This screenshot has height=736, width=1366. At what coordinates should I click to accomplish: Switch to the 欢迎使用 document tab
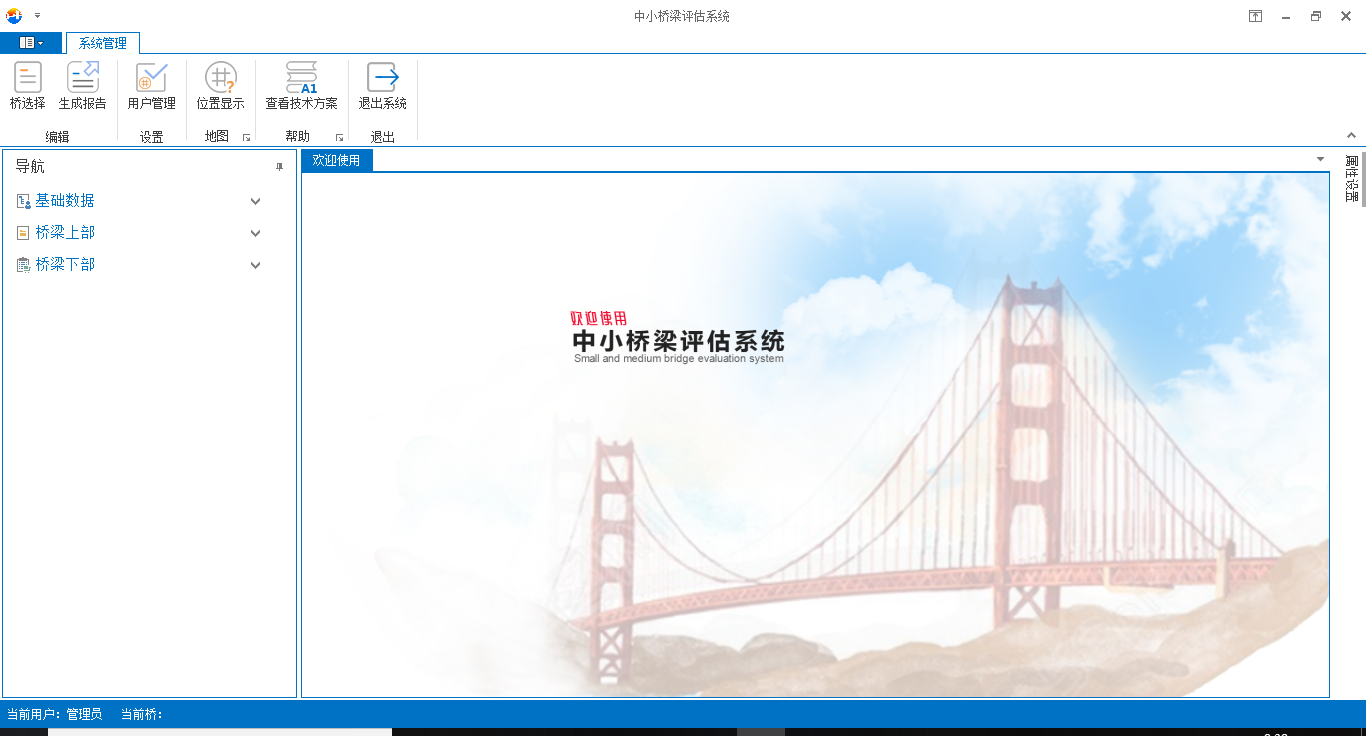[x=336, y=160]
